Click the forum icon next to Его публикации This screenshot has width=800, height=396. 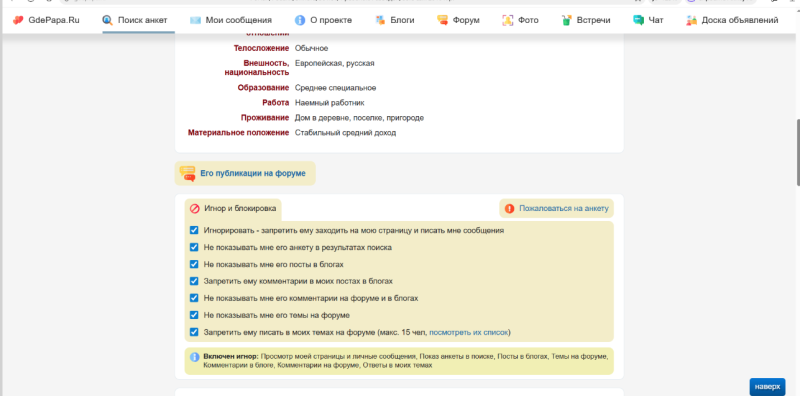[188, 174]
